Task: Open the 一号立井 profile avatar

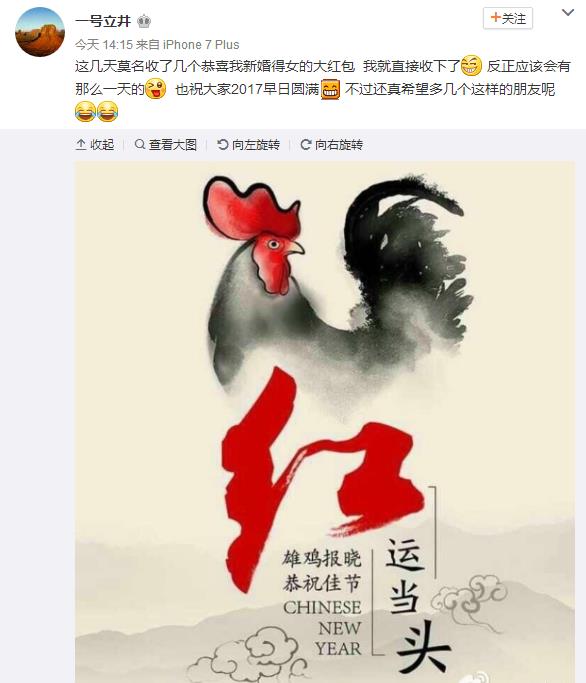Action: click(x=40, y=32)
